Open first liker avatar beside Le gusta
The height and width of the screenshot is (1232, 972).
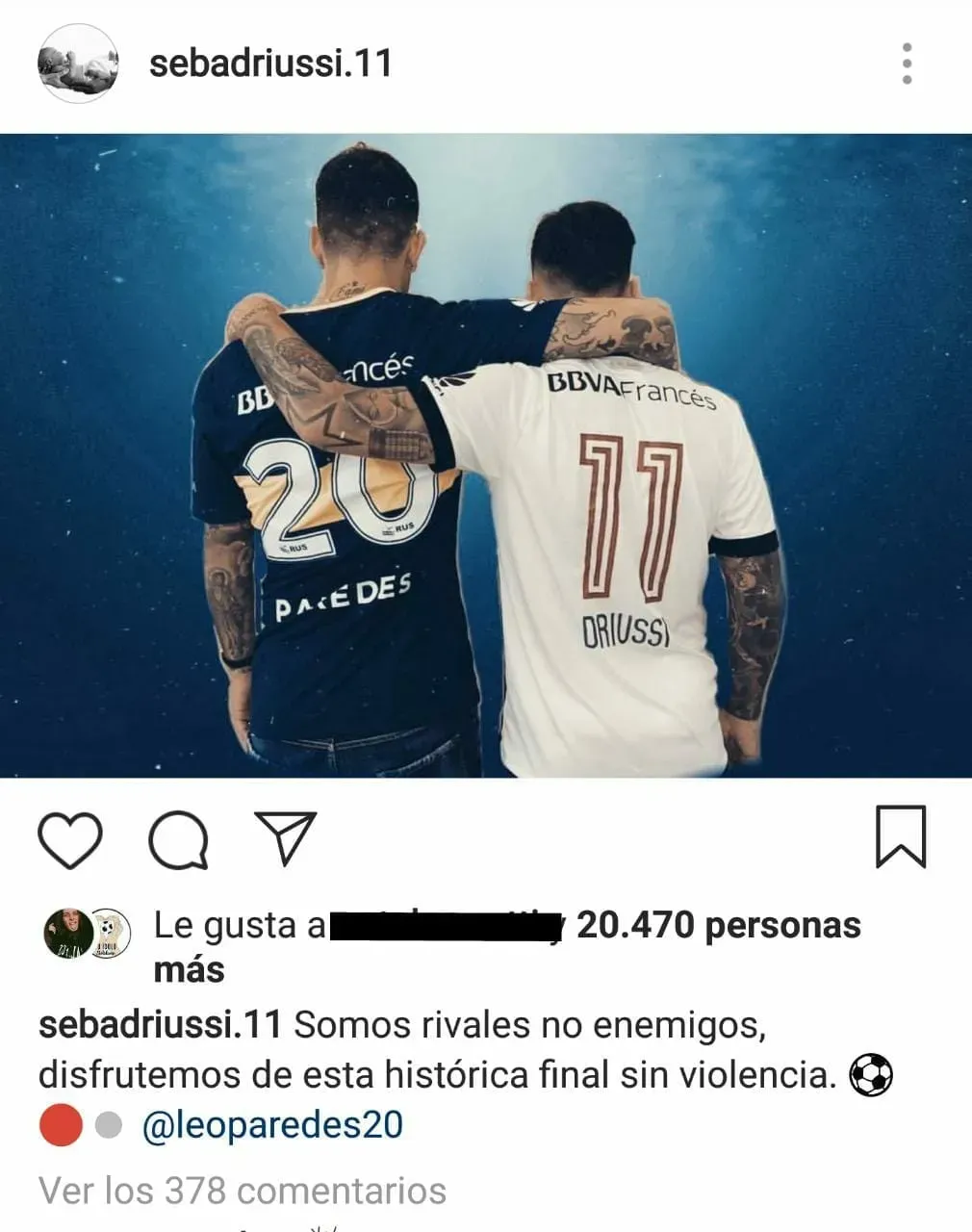click(68, 933)
